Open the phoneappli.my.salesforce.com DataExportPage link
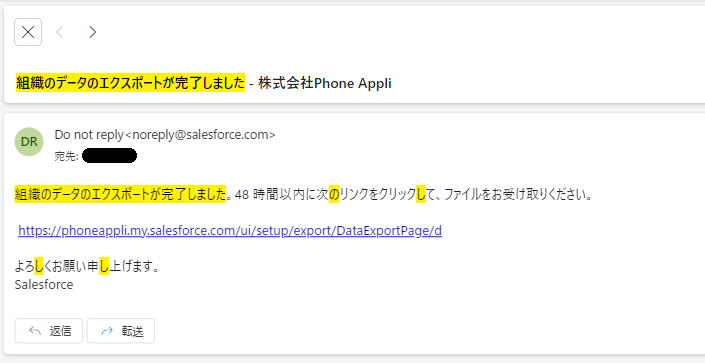Screen dimensions: 705x363 (x=230, y=231)
